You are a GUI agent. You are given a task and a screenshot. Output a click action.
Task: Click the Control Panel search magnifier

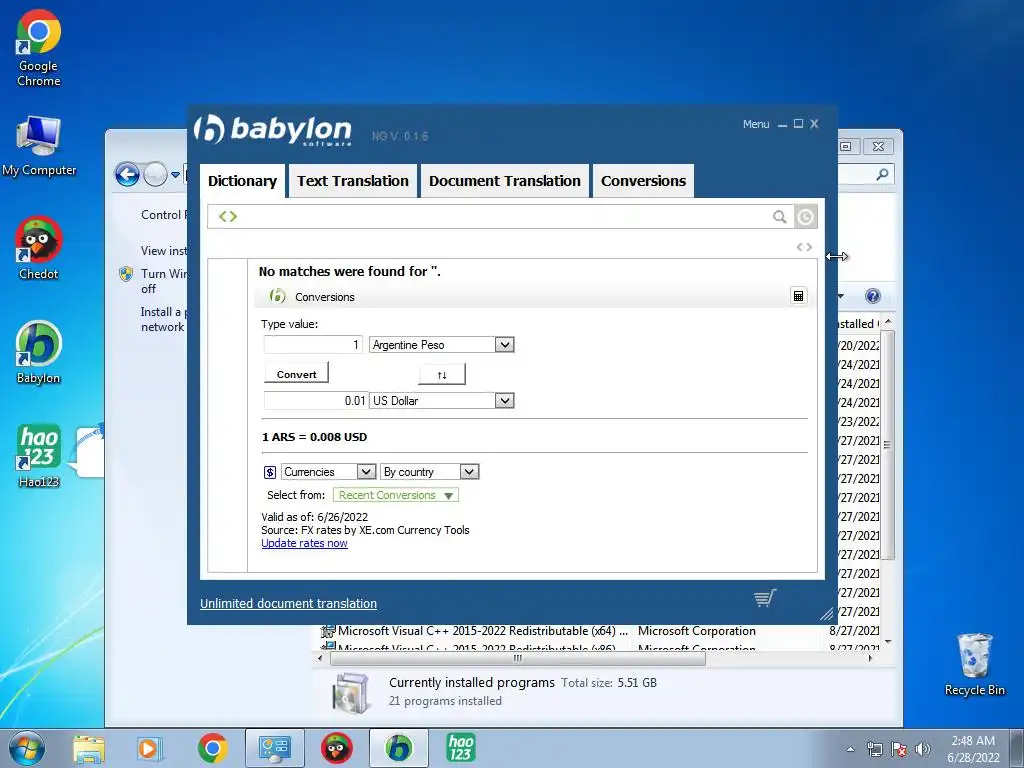pos(882,174)
